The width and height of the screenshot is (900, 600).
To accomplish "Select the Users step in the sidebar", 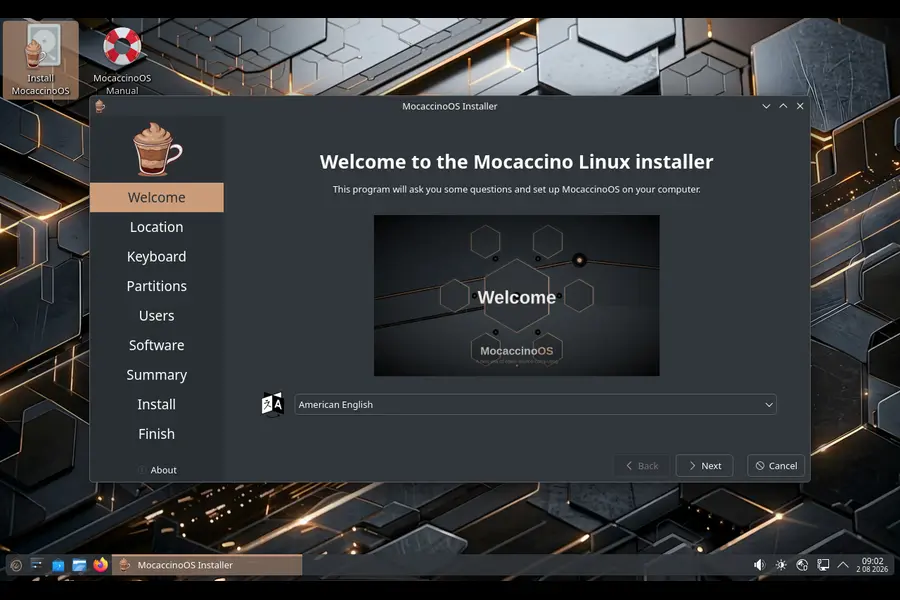I will 157,316.
